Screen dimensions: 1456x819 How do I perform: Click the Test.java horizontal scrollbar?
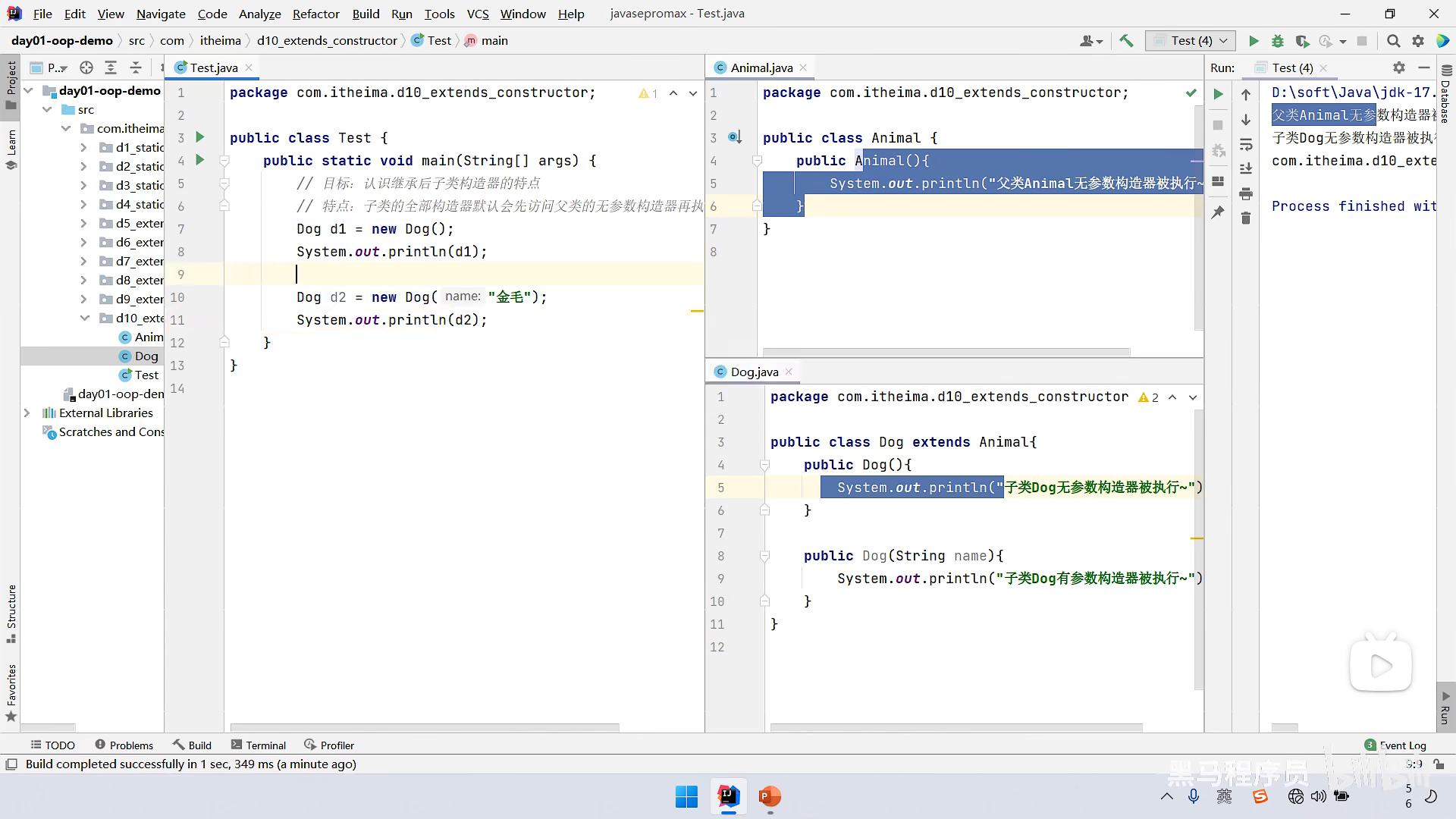(425, 728)
